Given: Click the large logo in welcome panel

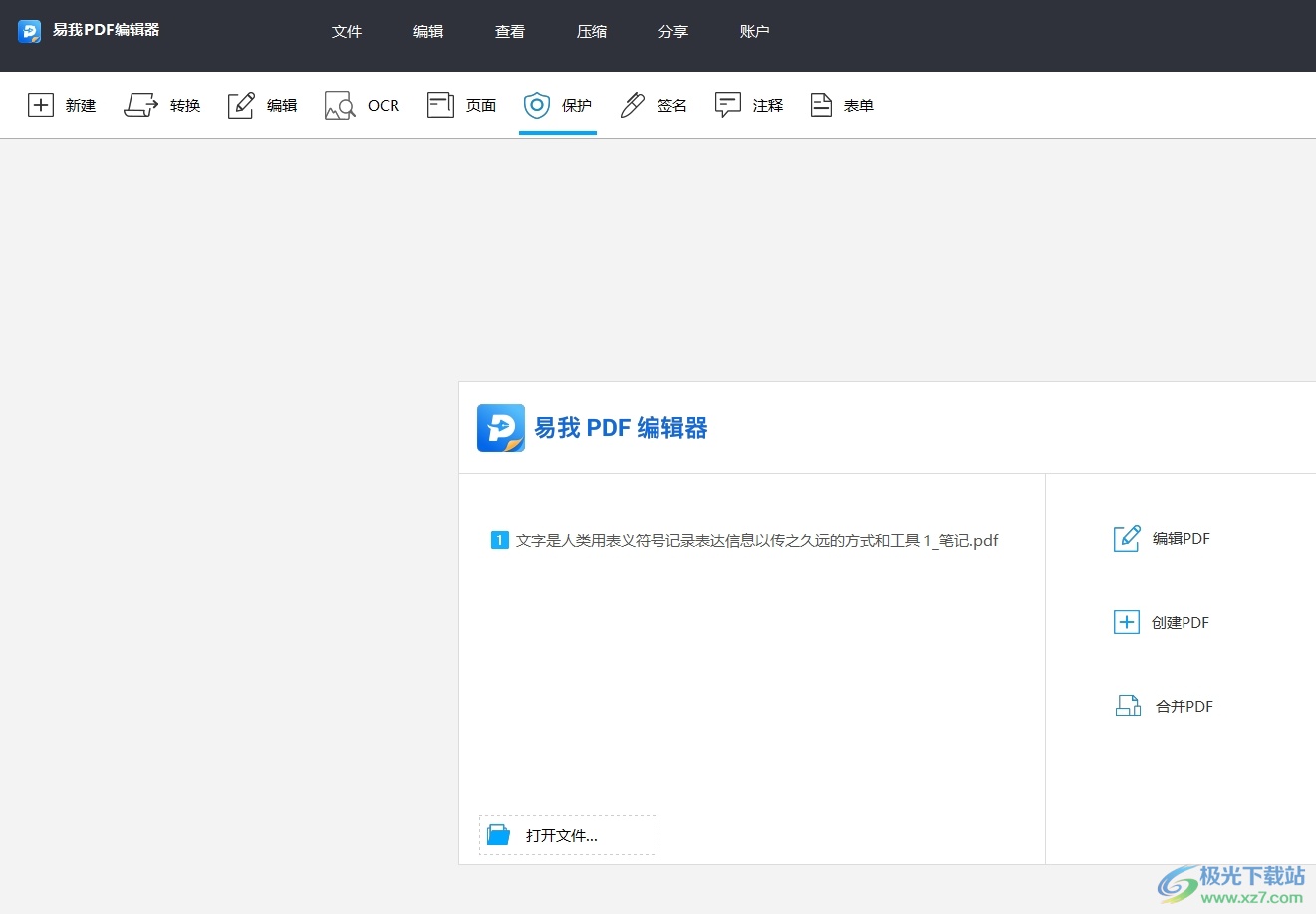Looking at the screenshot, I should [501, 428].
